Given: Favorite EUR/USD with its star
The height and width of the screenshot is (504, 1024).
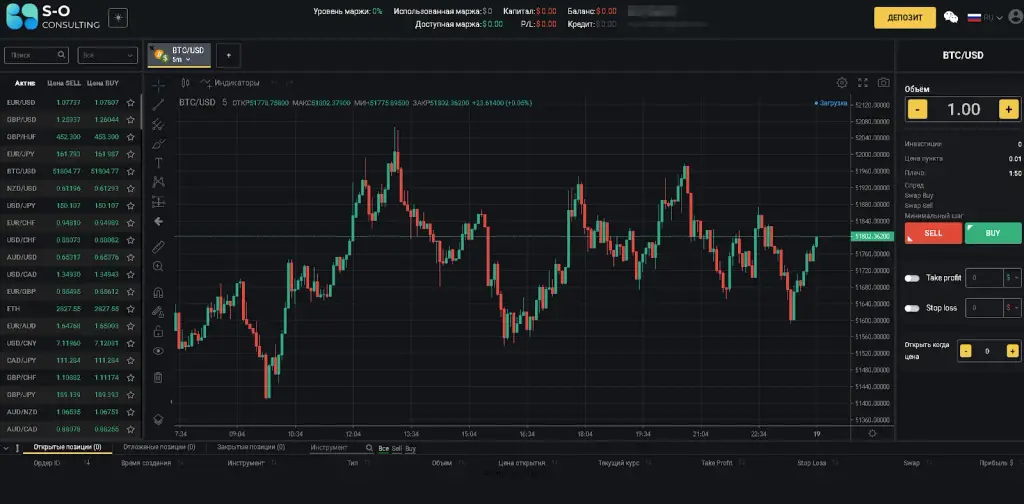Looking at the screenshot, I should point(131,102).
